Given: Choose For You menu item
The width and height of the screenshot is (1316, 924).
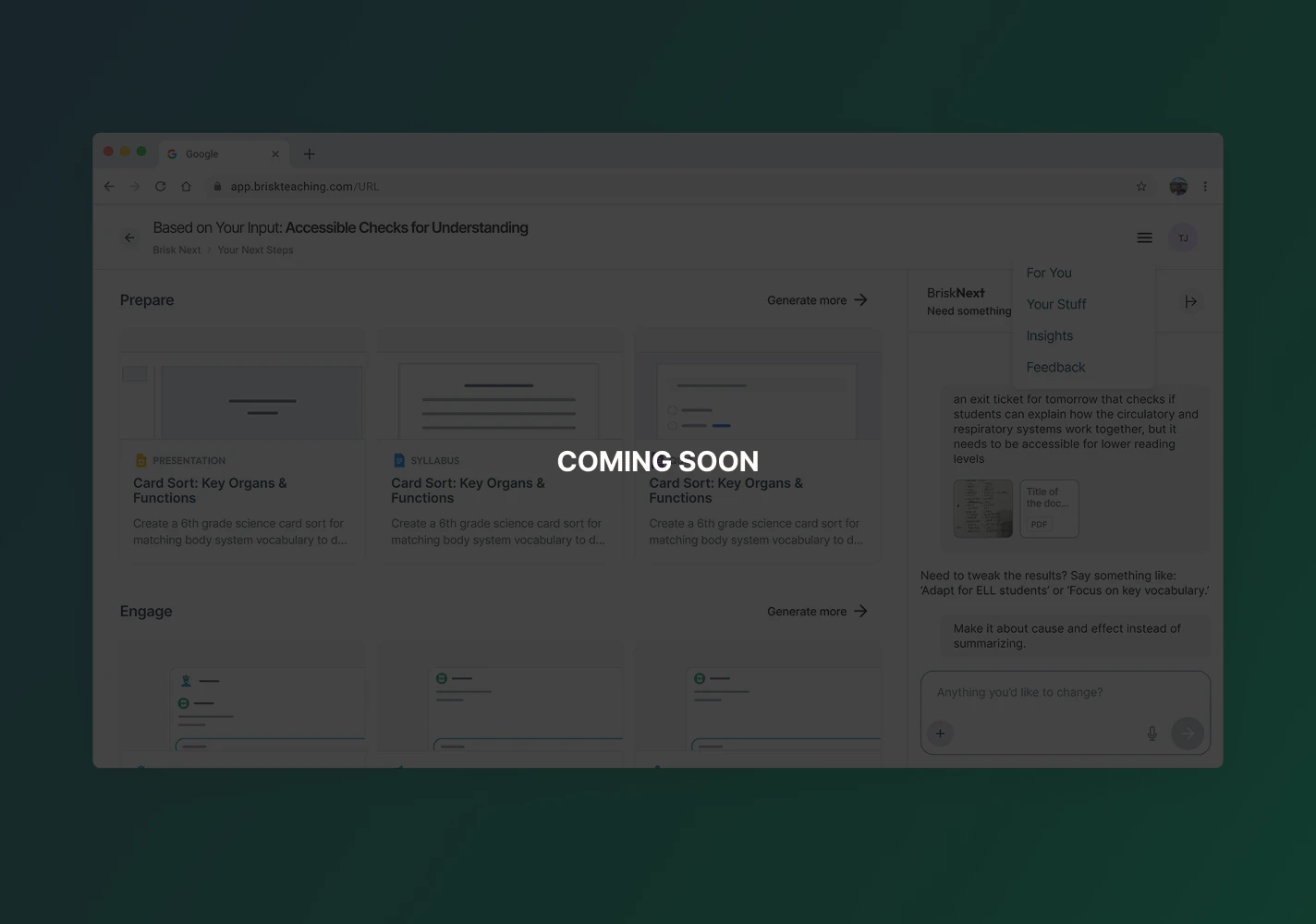Looking at the screenshot, I should [1049, 273].
